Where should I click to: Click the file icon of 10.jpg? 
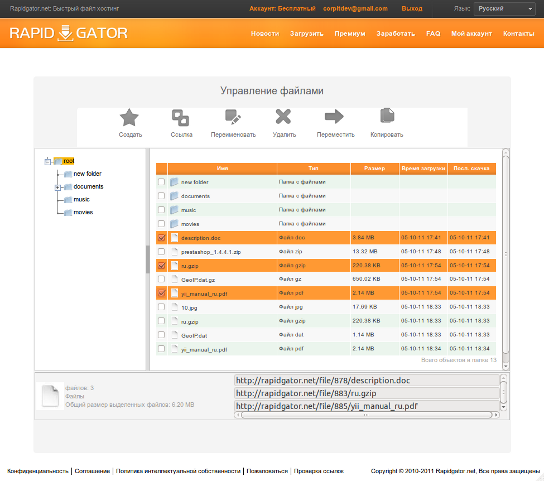pyautogui.click(x=175, y=307)
